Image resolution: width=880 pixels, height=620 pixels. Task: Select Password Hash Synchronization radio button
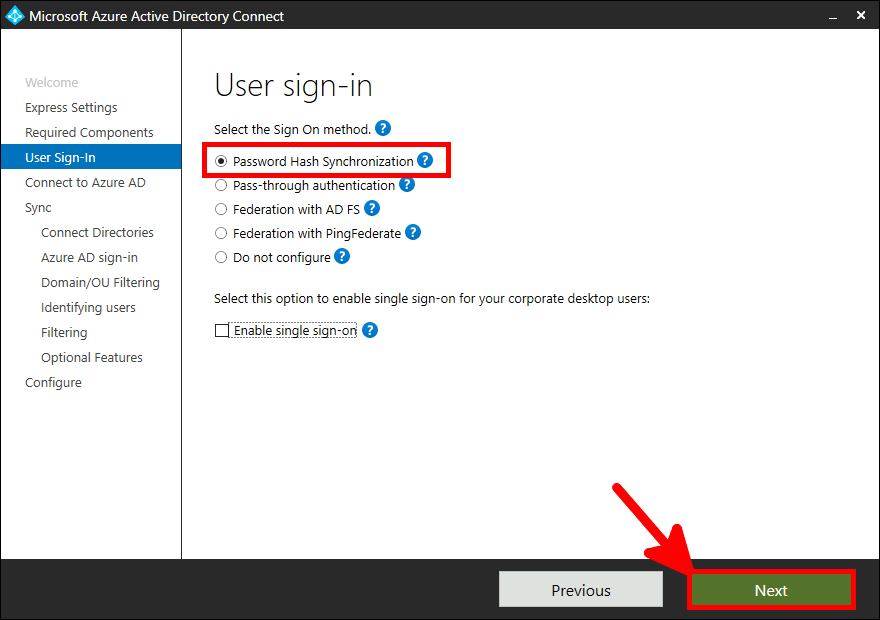[x=221, y=161]
